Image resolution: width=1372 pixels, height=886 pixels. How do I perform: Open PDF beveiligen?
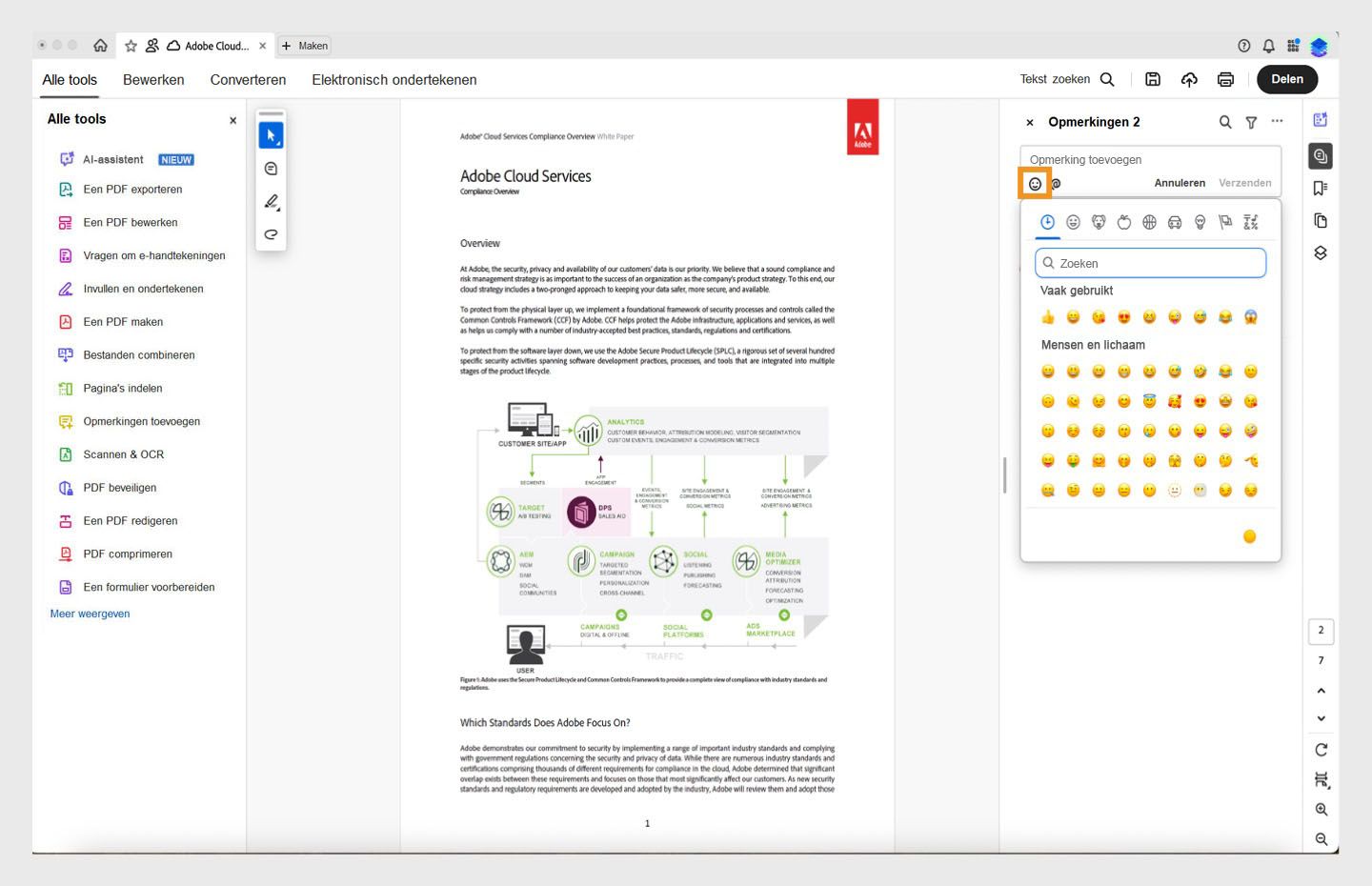click(x=120, y=488)
